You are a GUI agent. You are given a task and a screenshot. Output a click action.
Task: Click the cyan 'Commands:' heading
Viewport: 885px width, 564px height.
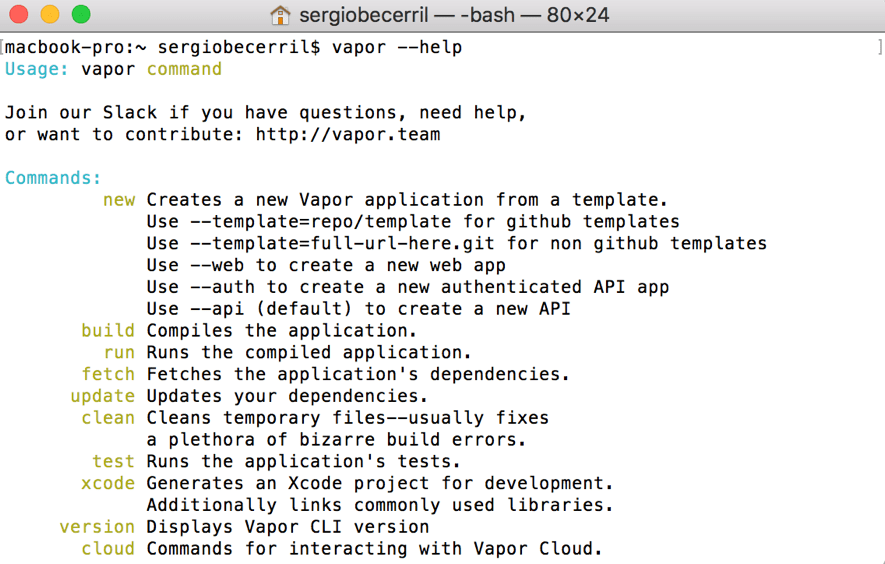pos(53,178)
